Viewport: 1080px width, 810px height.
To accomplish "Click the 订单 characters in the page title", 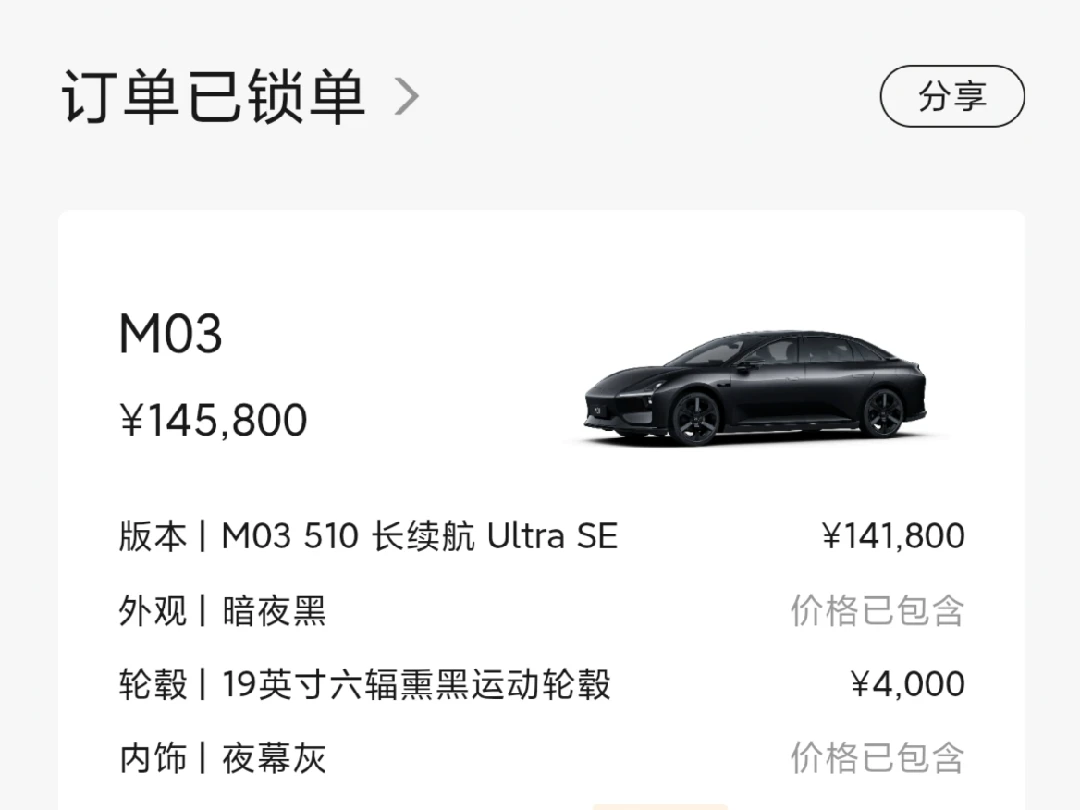I will pos(123,97).
